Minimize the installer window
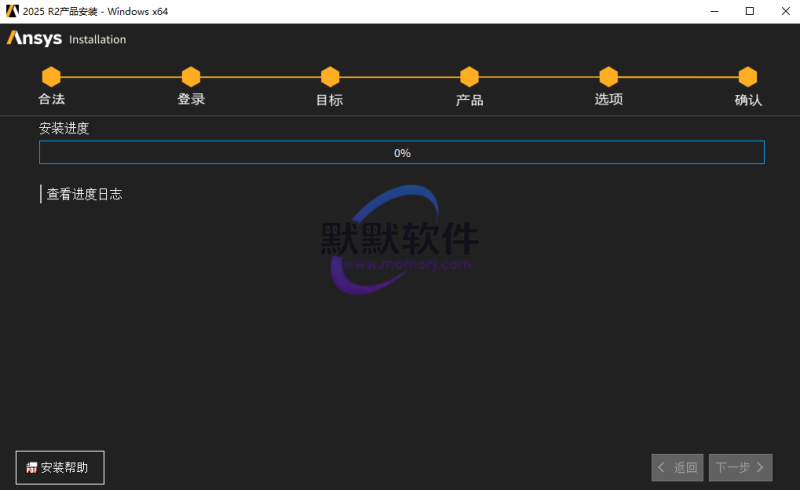 715,11
